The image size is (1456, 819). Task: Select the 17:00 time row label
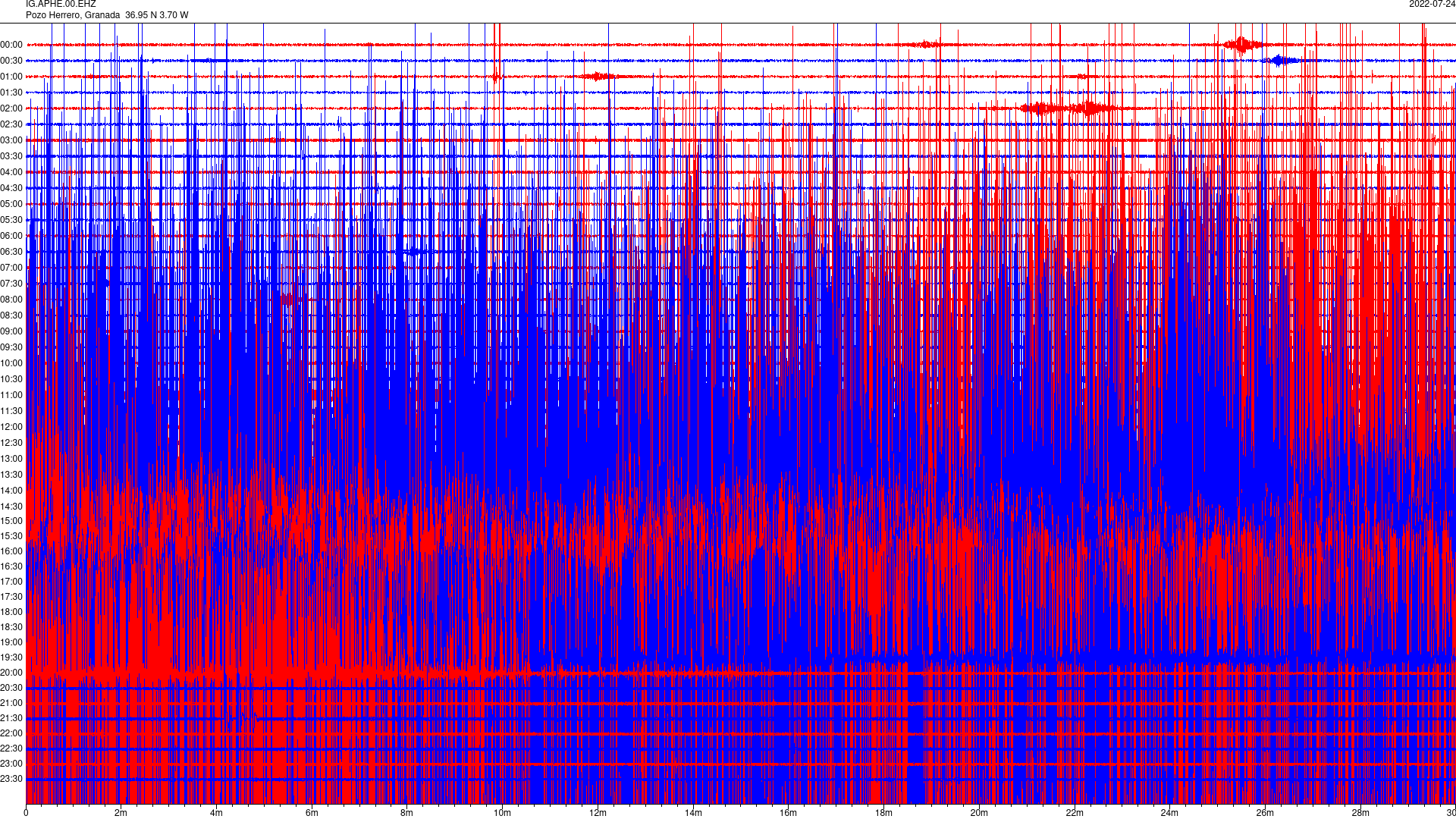point(11,582)
